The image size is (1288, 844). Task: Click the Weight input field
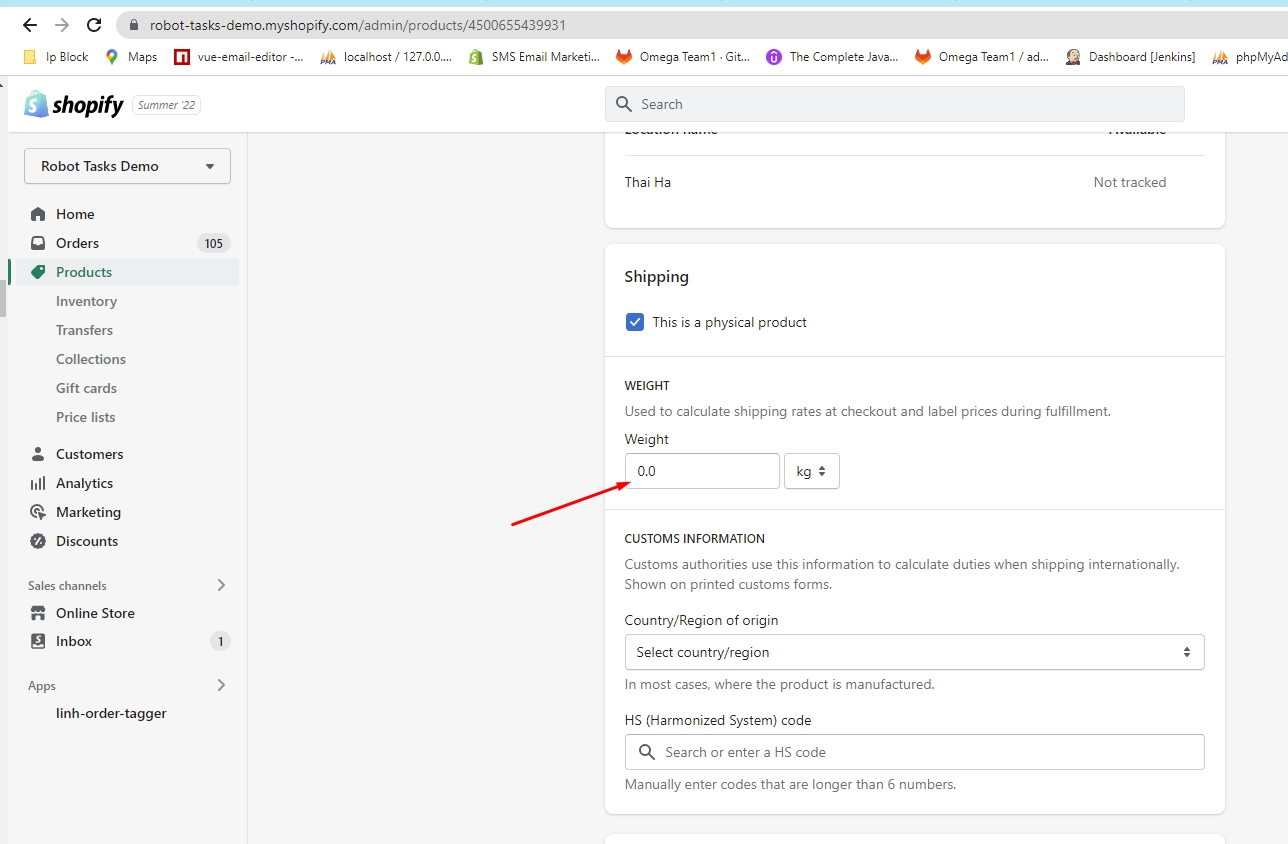coord(702,471)
